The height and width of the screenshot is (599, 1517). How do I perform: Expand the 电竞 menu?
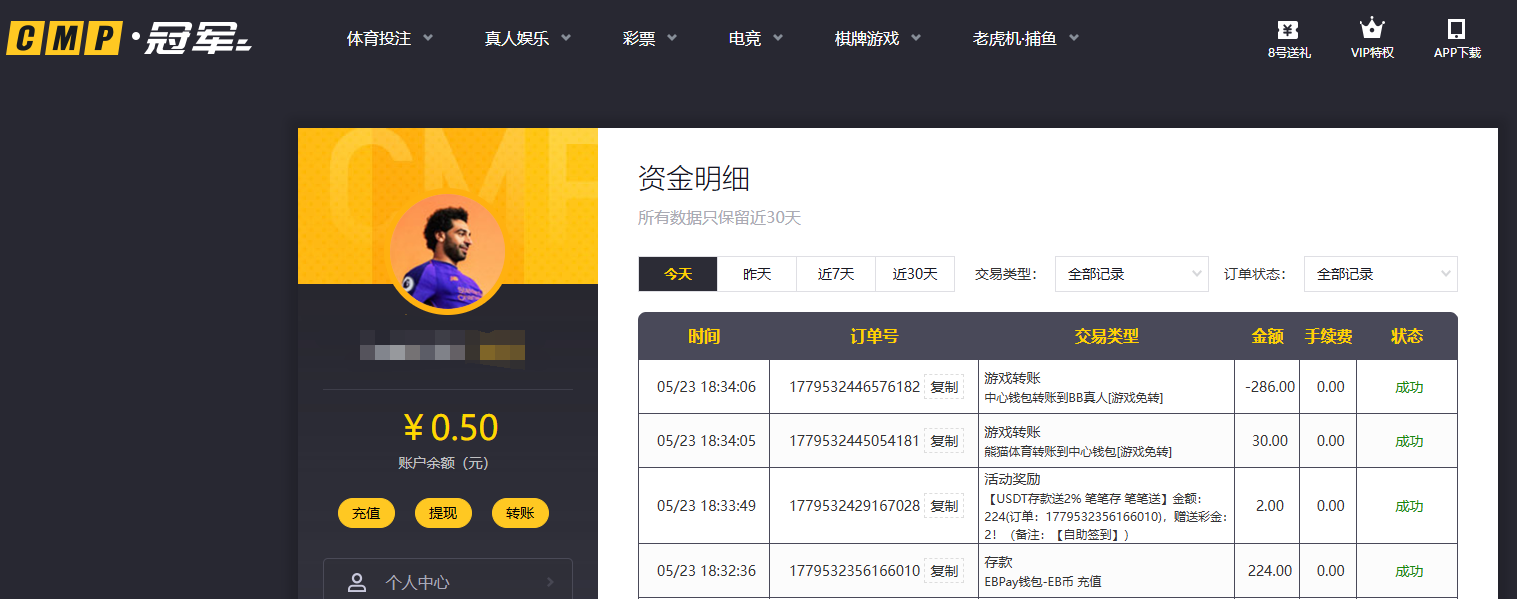point(756,39)
